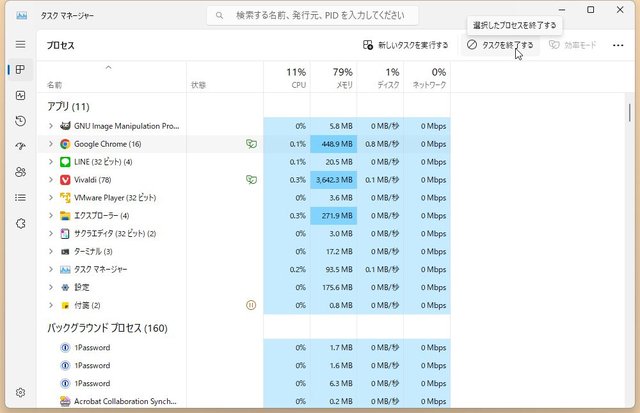Expand the 付箋 (2) group

tap(51, 305)
